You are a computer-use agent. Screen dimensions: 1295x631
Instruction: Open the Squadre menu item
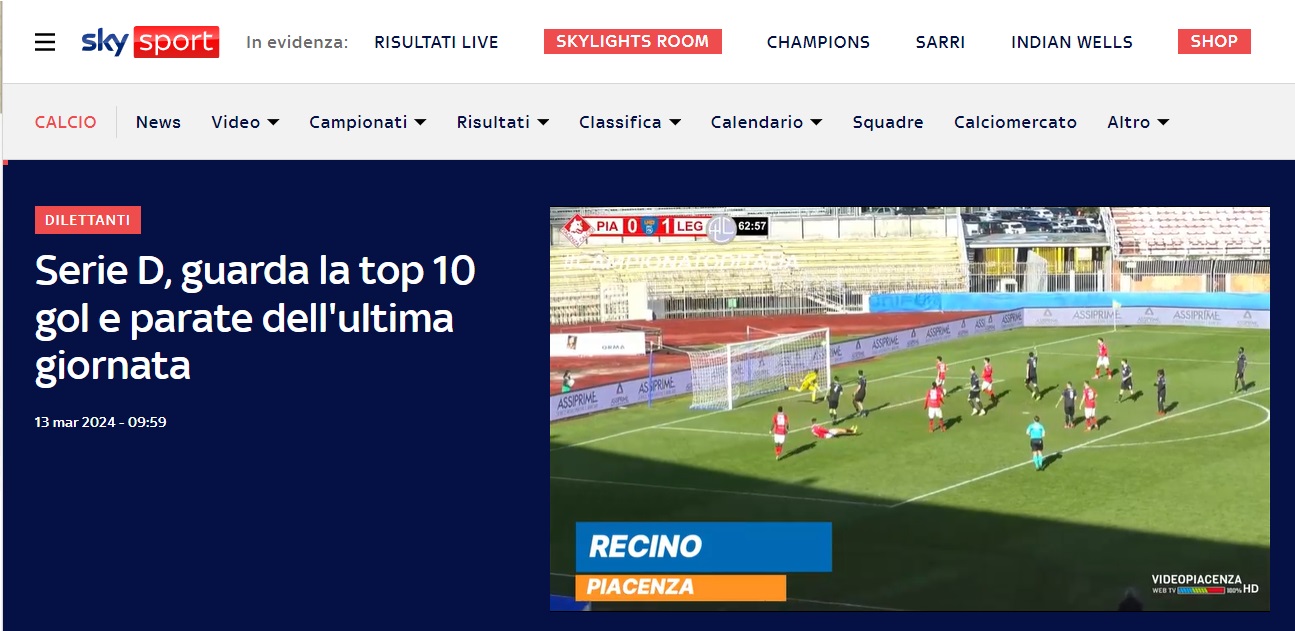coord(888,122)
